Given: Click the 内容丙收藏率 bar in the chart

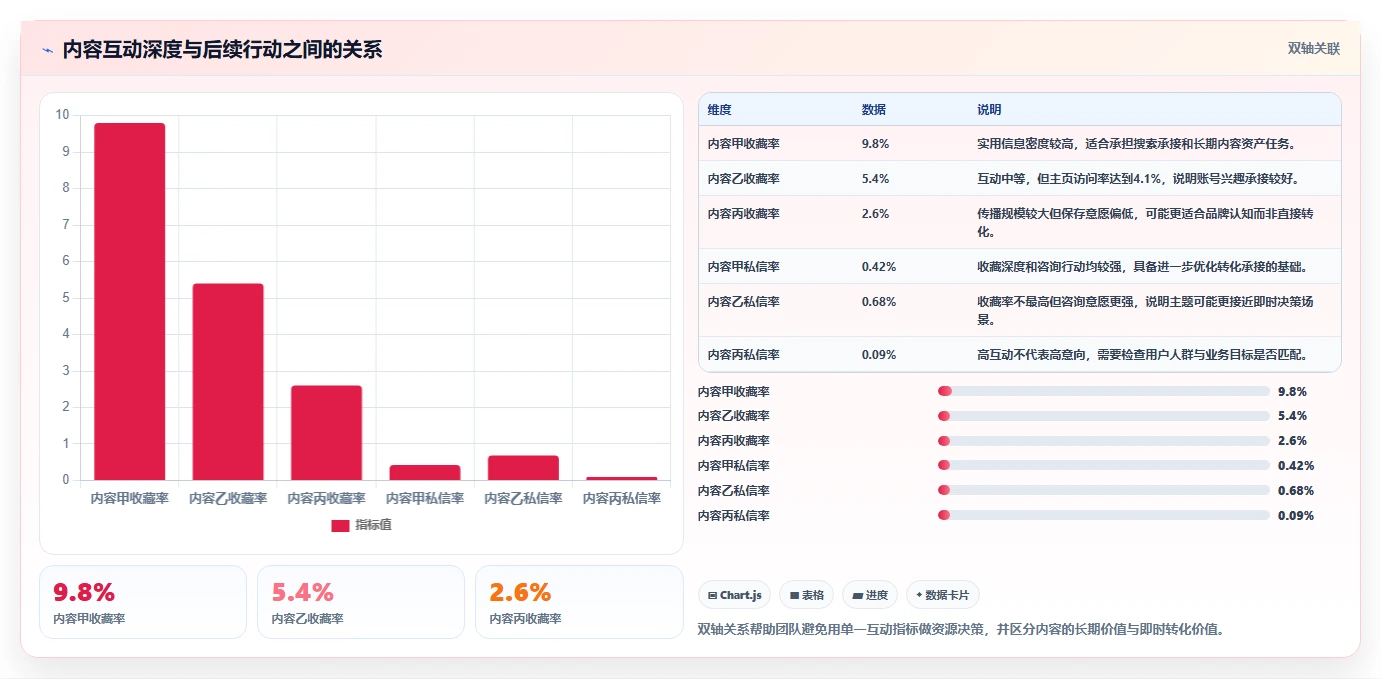Looking at the screenshot, I should (x=327, y=433).
